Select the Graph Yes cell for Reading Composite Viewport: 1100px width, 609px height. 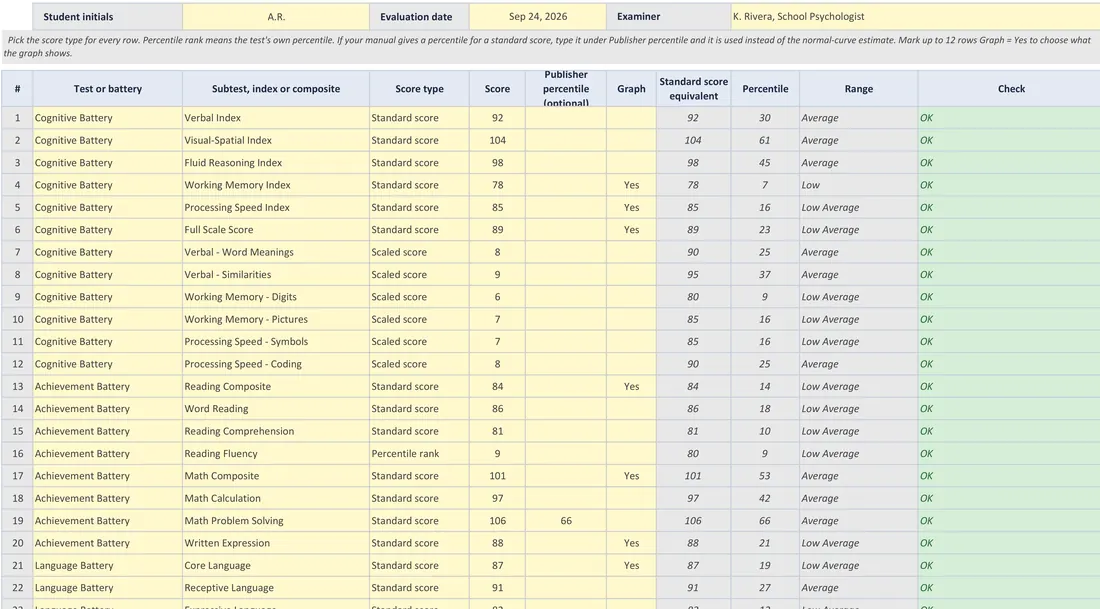point(631,387)
